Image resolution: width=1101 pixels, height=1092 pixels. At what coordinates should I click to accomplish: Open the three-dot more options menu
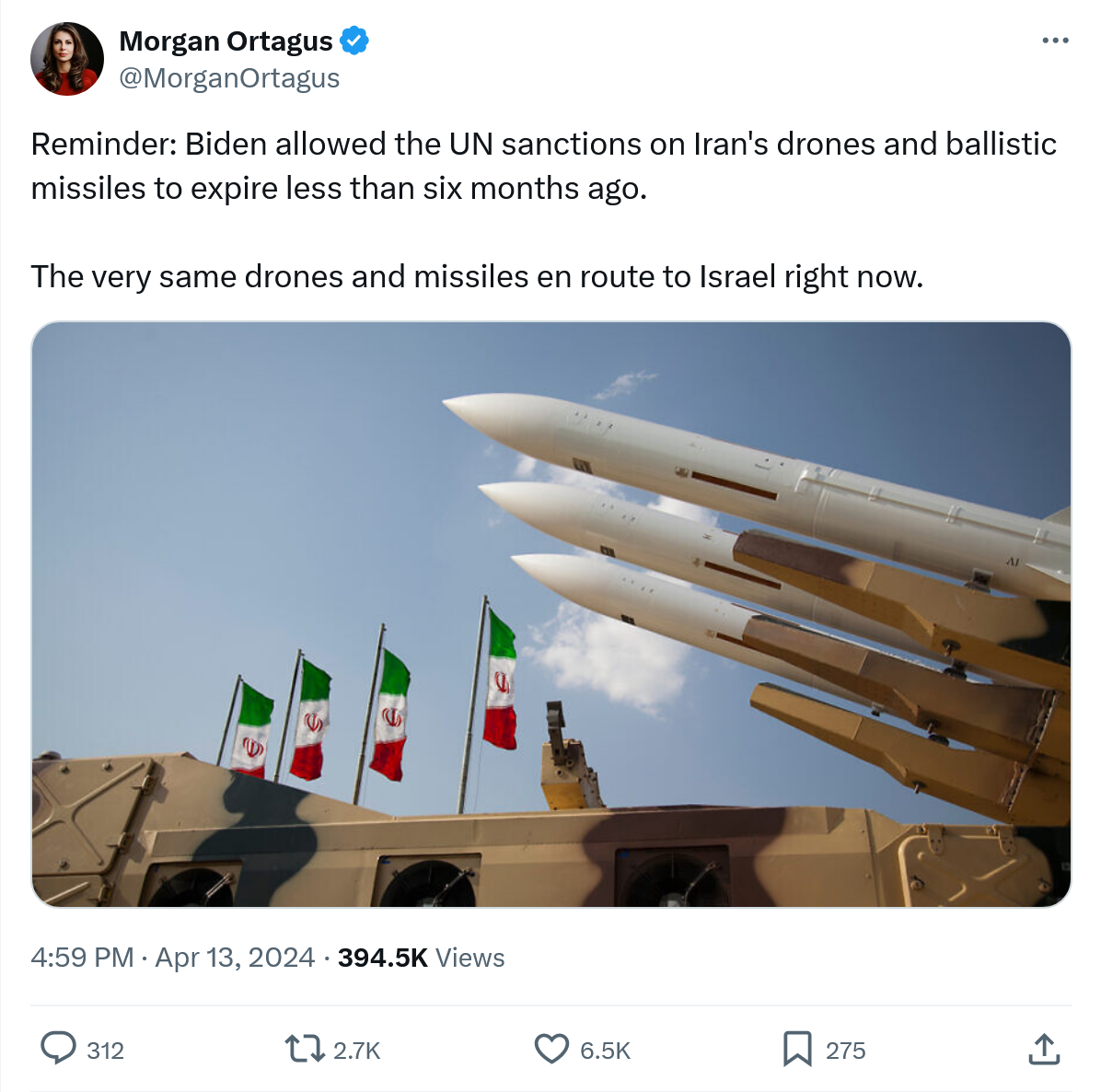tap(1055, 41)
